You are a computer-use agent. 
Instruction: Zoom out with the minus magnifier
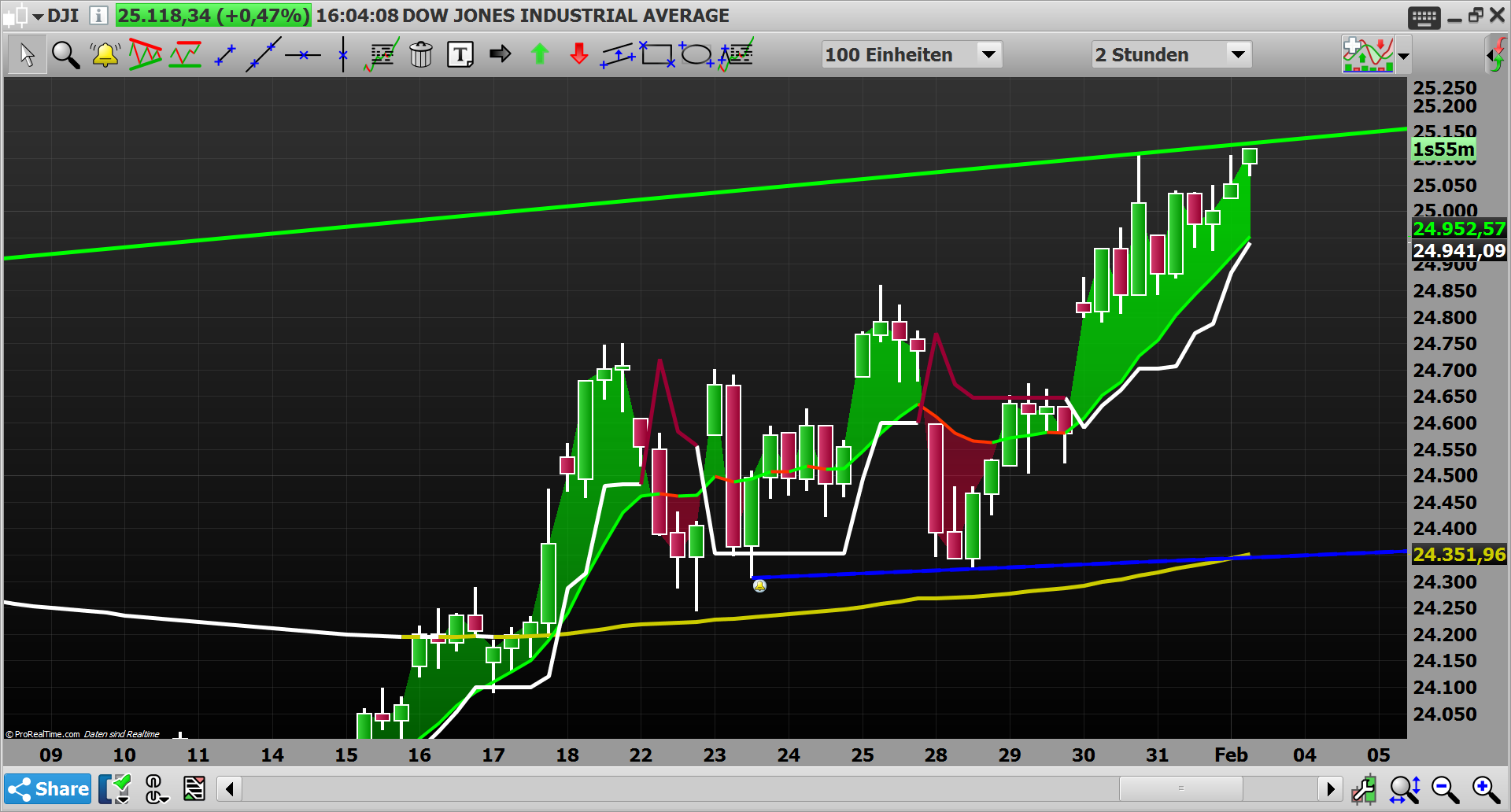coord(1446,789)
